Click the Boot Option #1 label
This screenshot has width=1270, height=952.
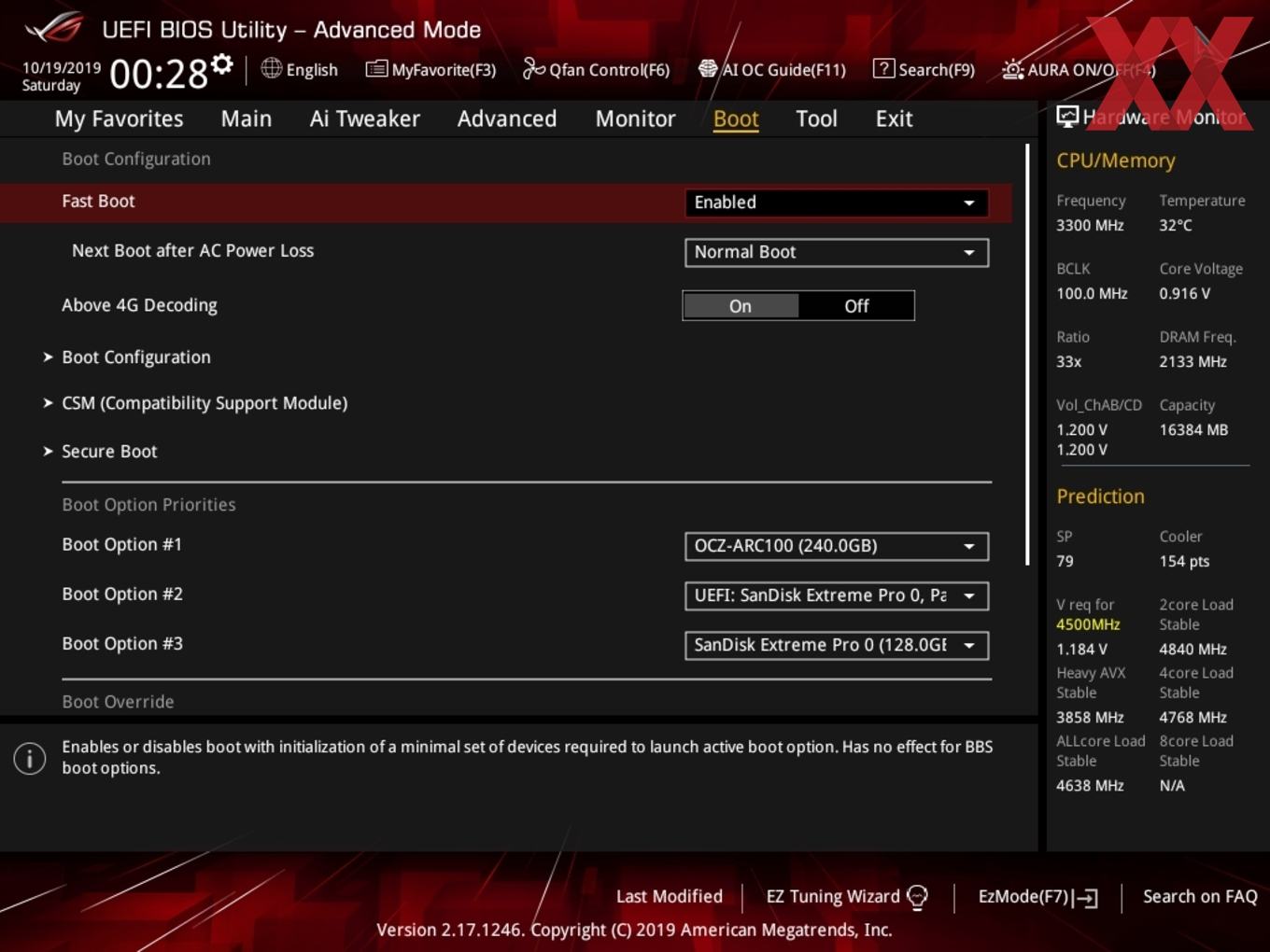[x=121, y=545]
